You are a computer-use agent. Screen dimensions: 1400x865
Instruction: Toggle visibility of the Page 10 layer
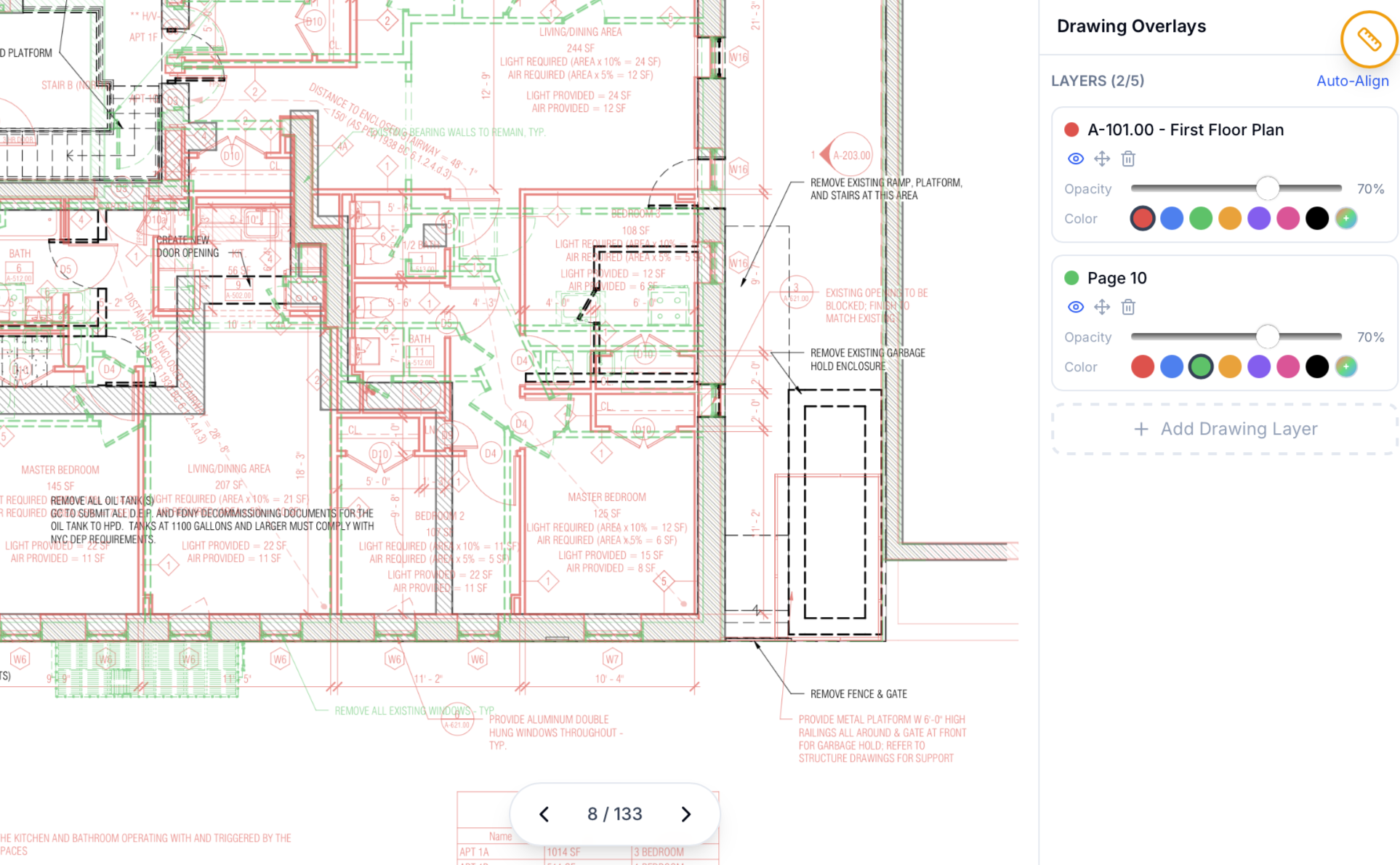1076,307
